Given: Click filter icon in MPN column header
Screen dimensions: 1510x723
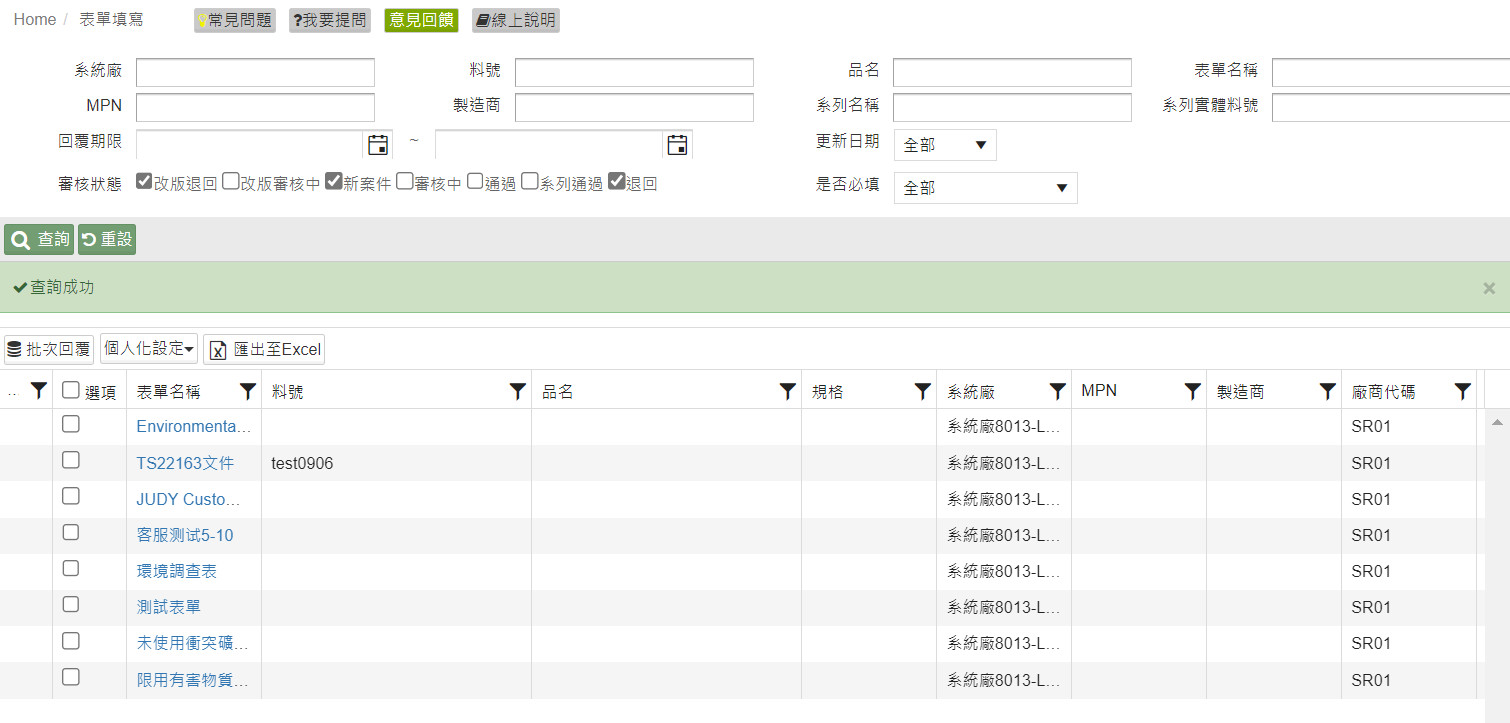Looking at the screenshot, I should coord(1192,391).
